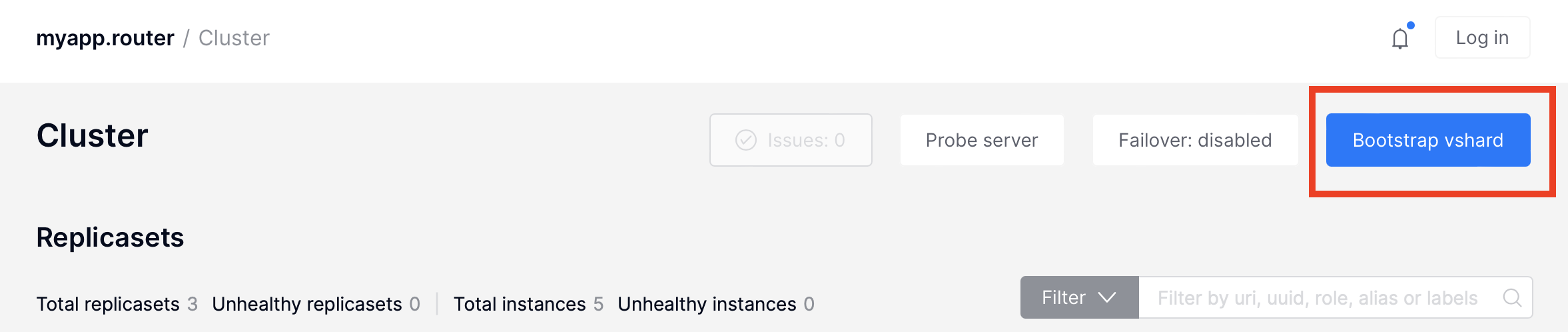Click the Cluster breadcrumb item
1568x332 pixels.
234,38
